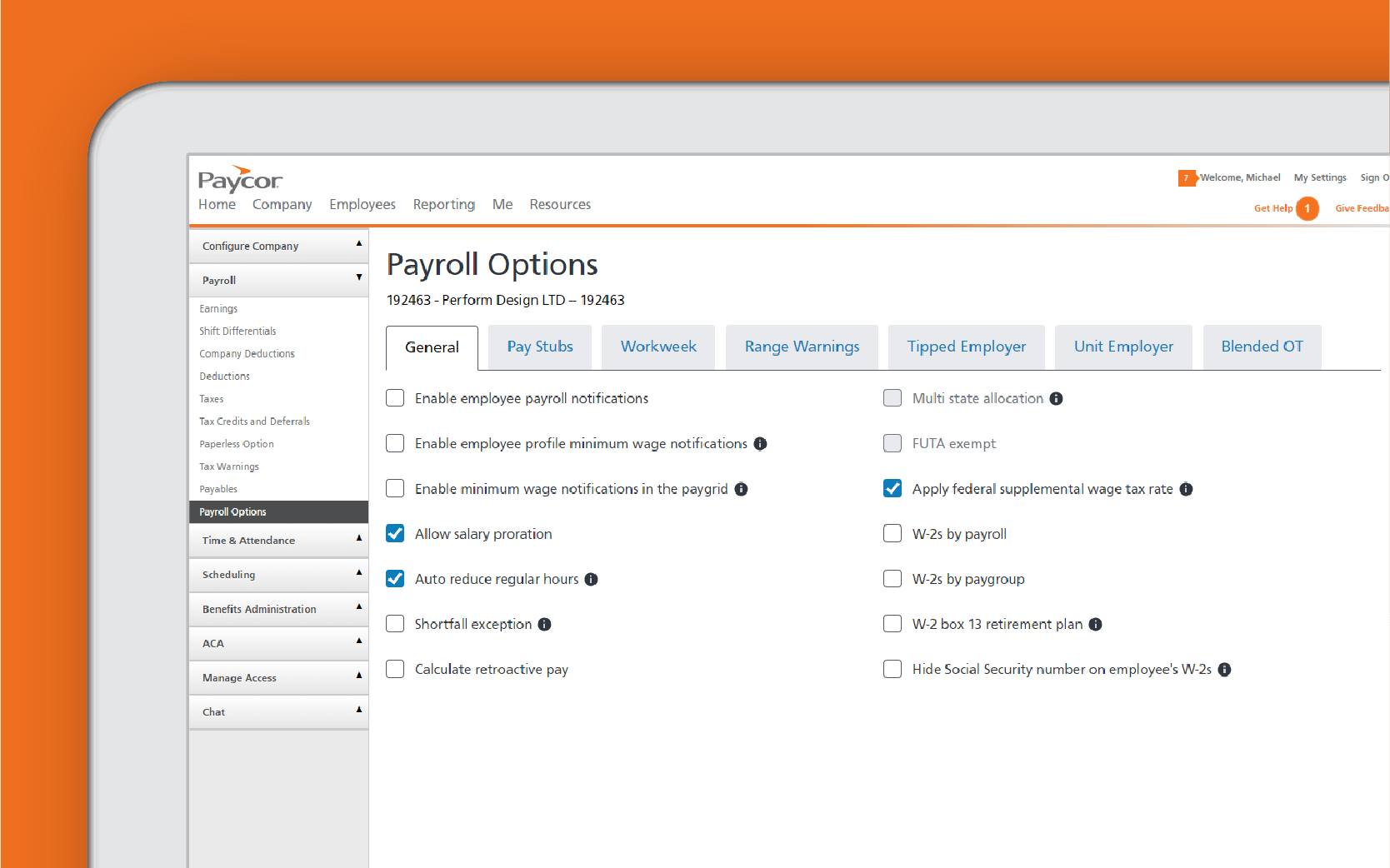This screenshot has width=1390, height=868.
Task: Uncheck Apply federal supplemental wage tax rate
Action: point(892,488)
